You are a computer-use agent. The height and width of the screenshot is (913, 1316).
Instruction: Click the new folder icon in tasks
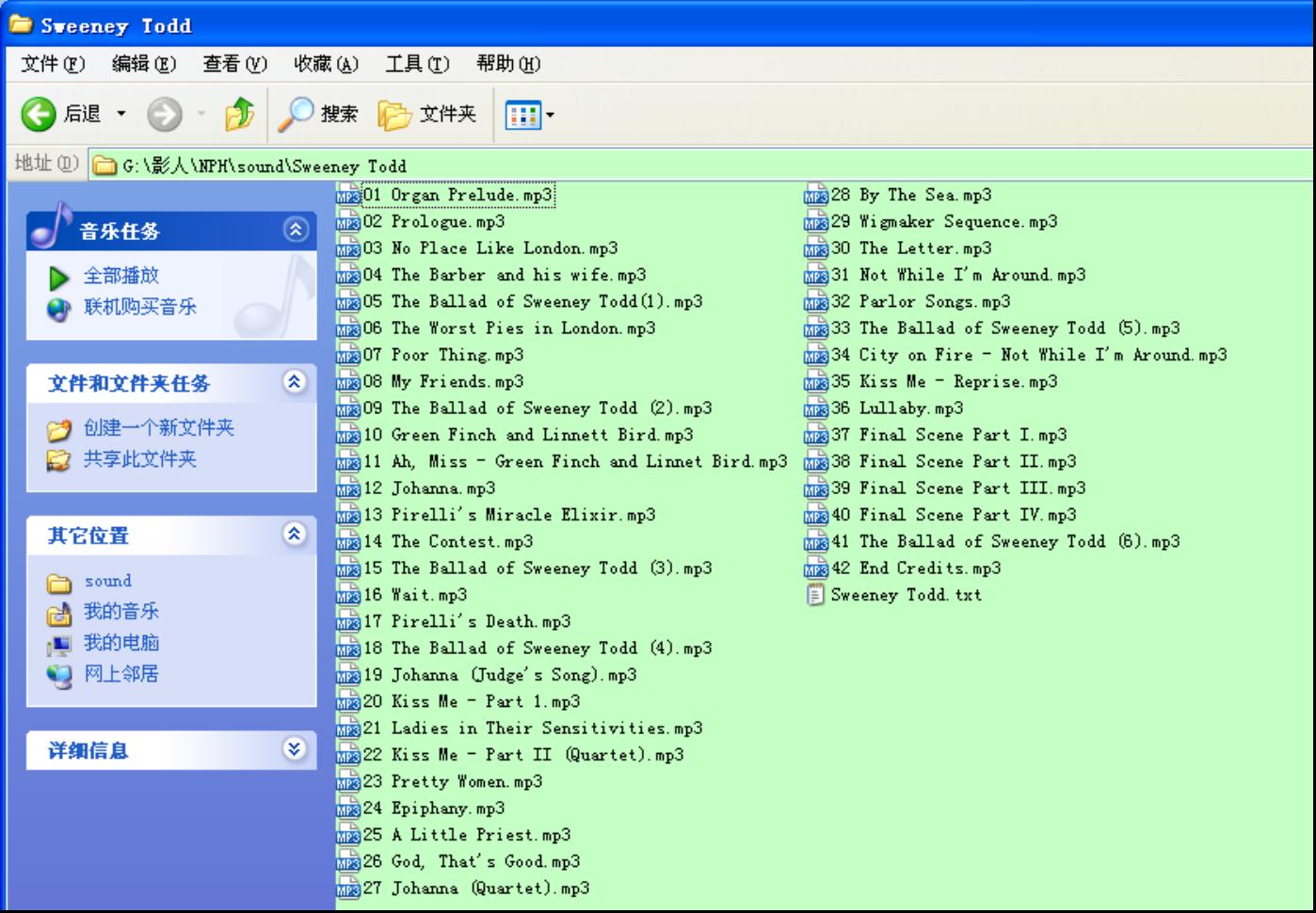point(59,430)
